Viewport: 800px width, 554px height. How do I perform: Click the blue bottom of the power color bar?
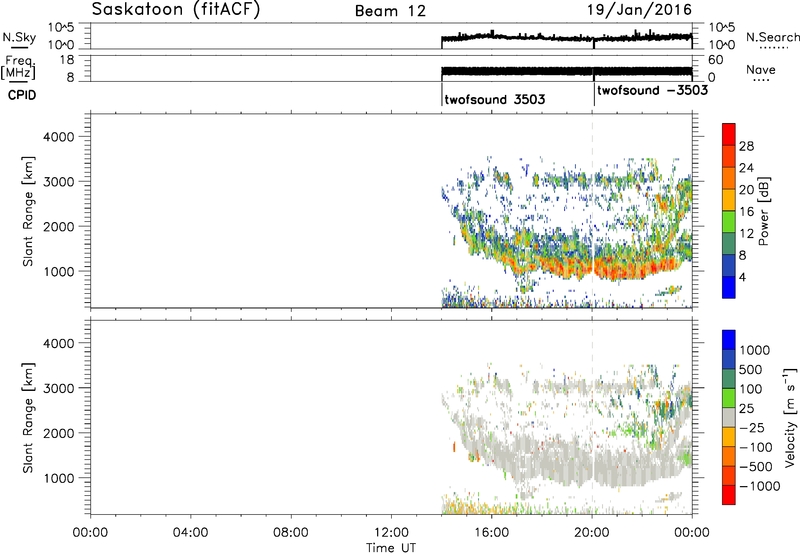coord(729,288)
